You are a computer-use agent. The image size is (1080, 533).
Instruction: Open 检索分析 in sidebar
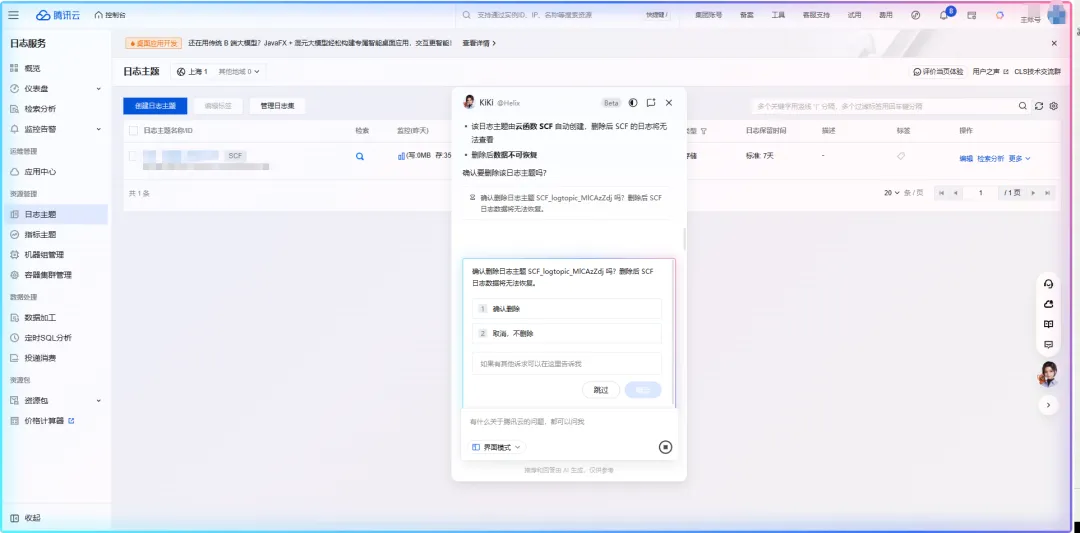tap(40, 109)
